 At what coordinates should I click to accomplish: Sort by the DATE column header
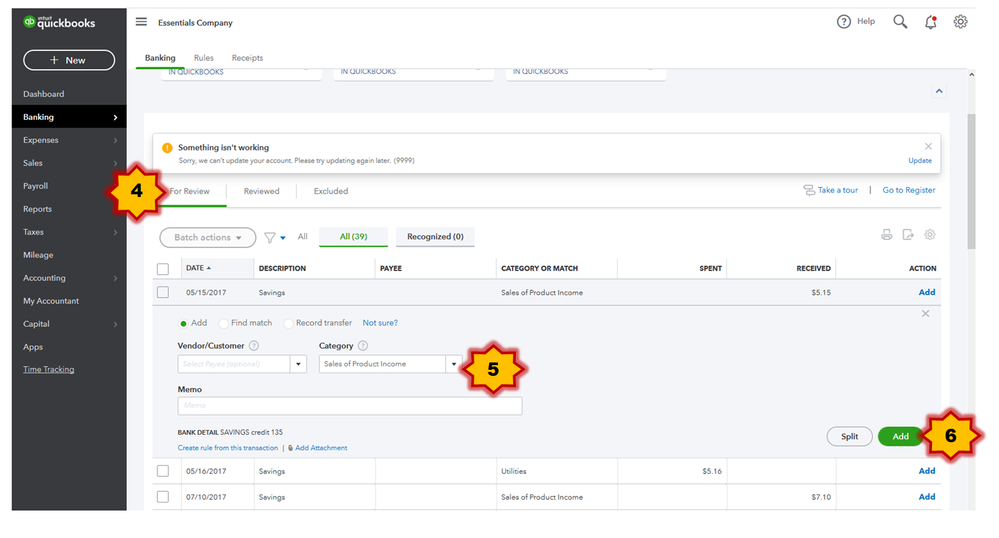[x=198, y=268]
